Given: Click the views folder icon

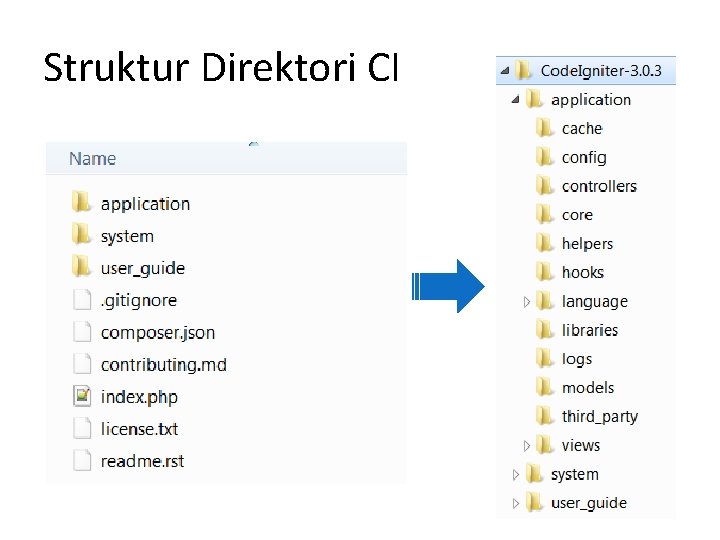Looking at the screenshot, I should [545, 445].
